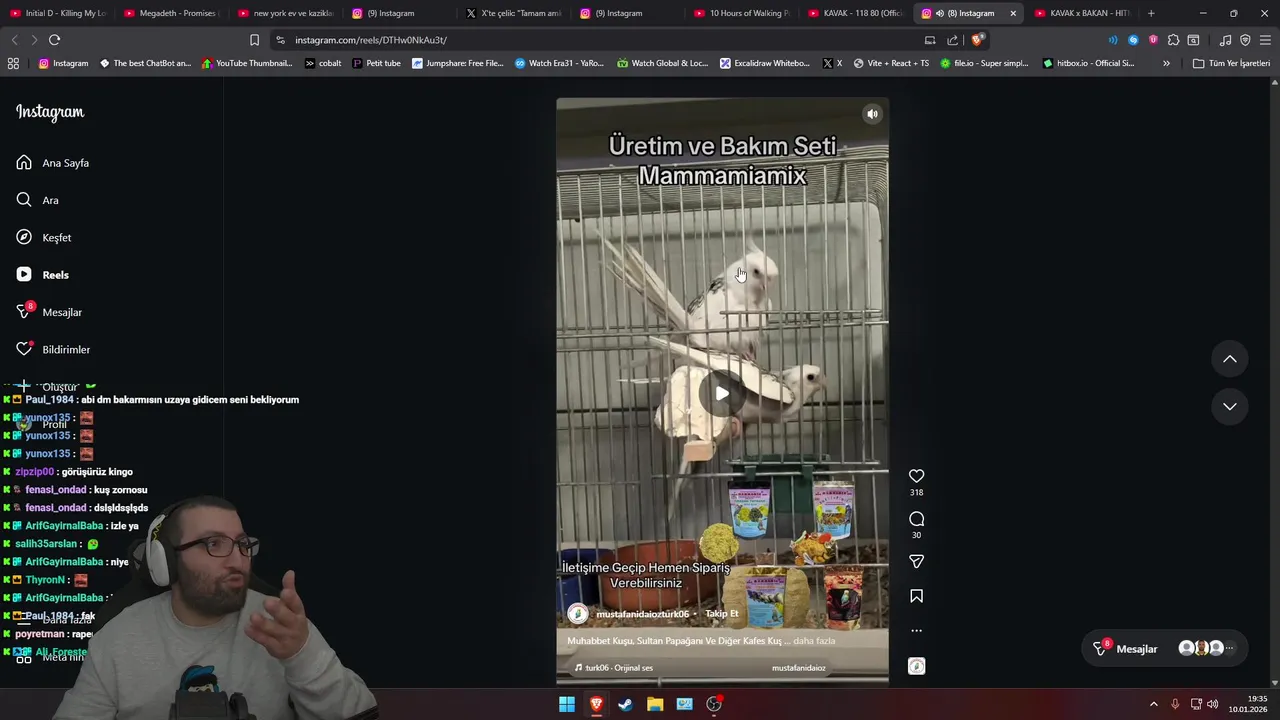Open a new browser tab

click(x=1151, y=13)
